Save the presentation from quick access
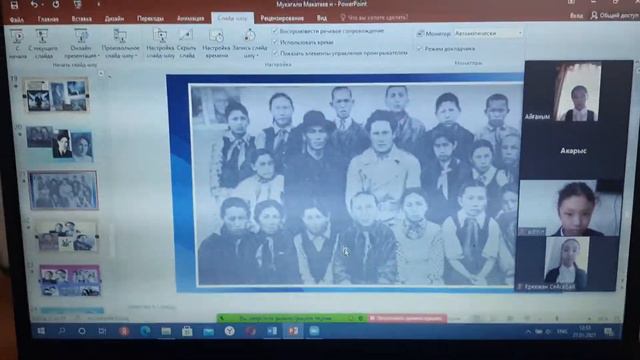Viewport: 640px width, 360px height. click(x=14, y=5)
